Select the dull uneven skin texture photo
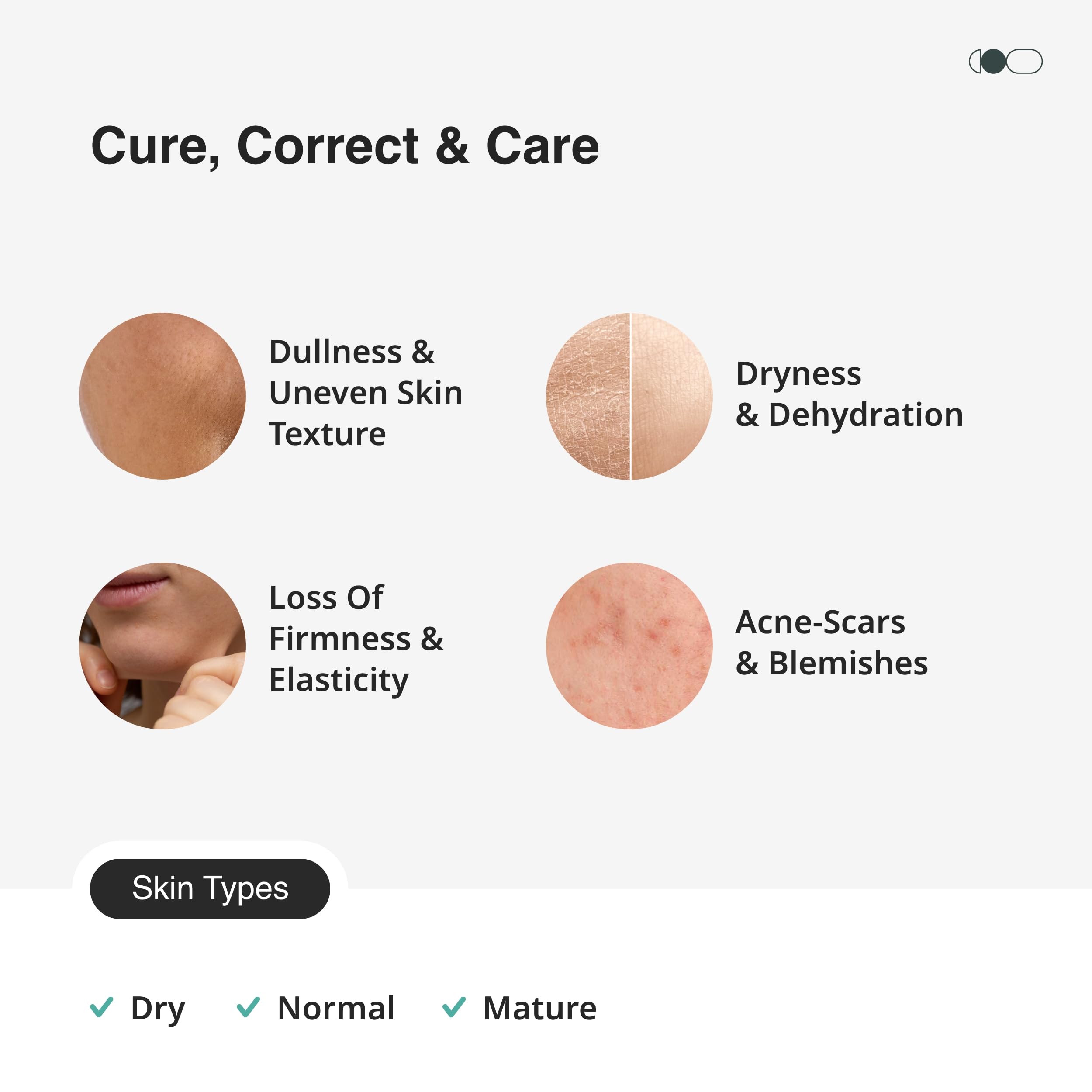 click(x=162, y=396)
